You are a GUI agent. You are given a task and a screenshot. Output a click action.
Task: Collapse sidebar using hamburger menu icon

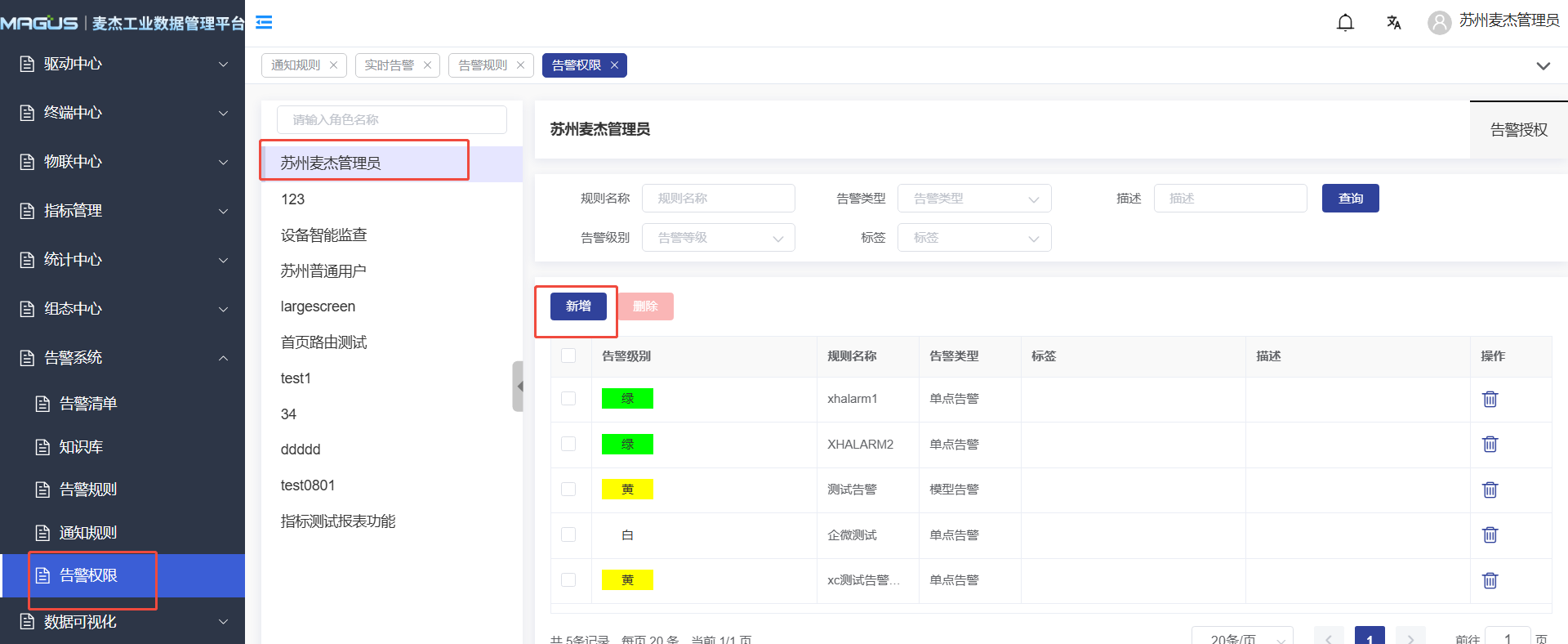point(264,22)
